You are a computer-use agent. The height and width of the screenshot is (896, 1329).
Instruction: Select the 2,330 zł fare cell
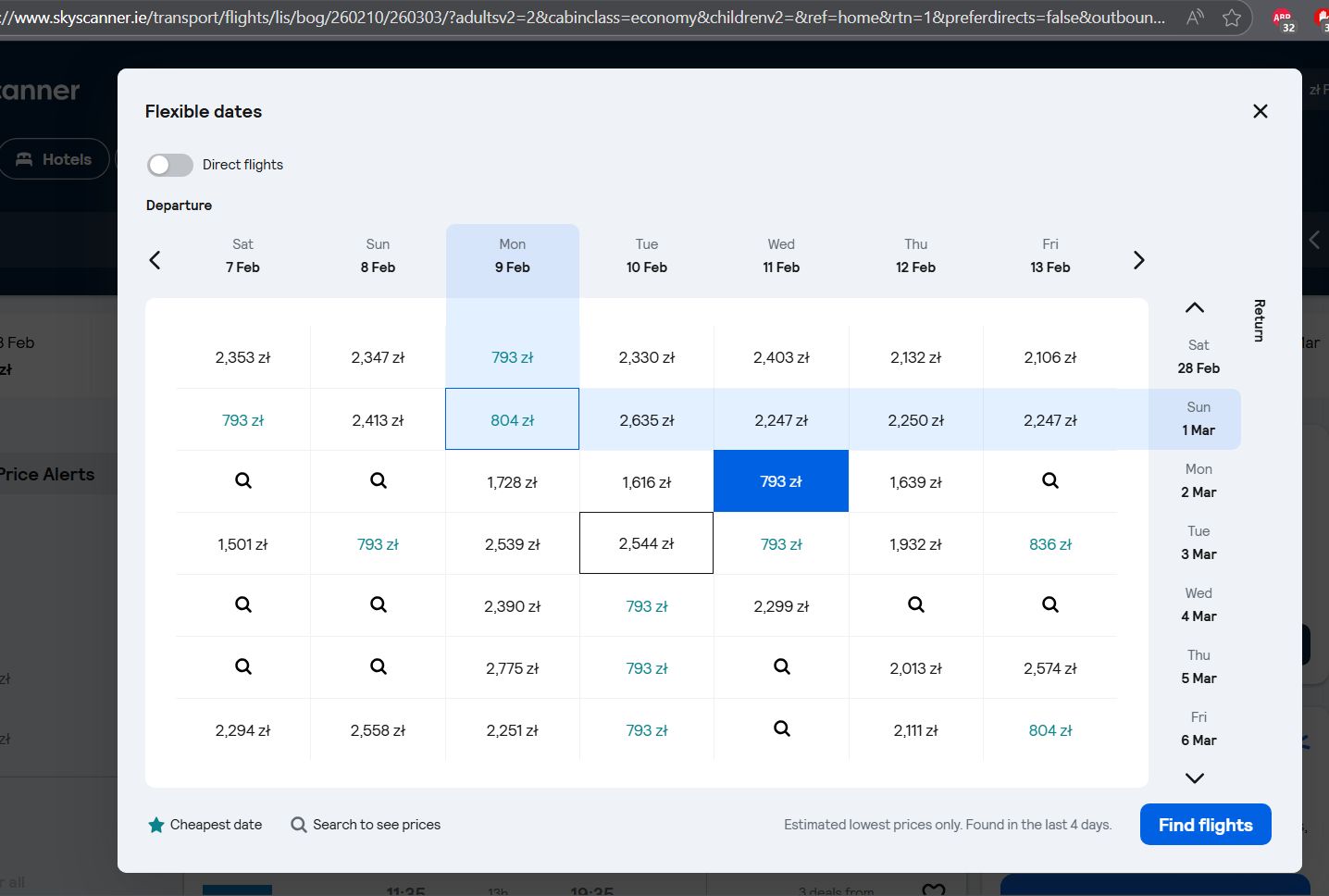pos(647,357)
